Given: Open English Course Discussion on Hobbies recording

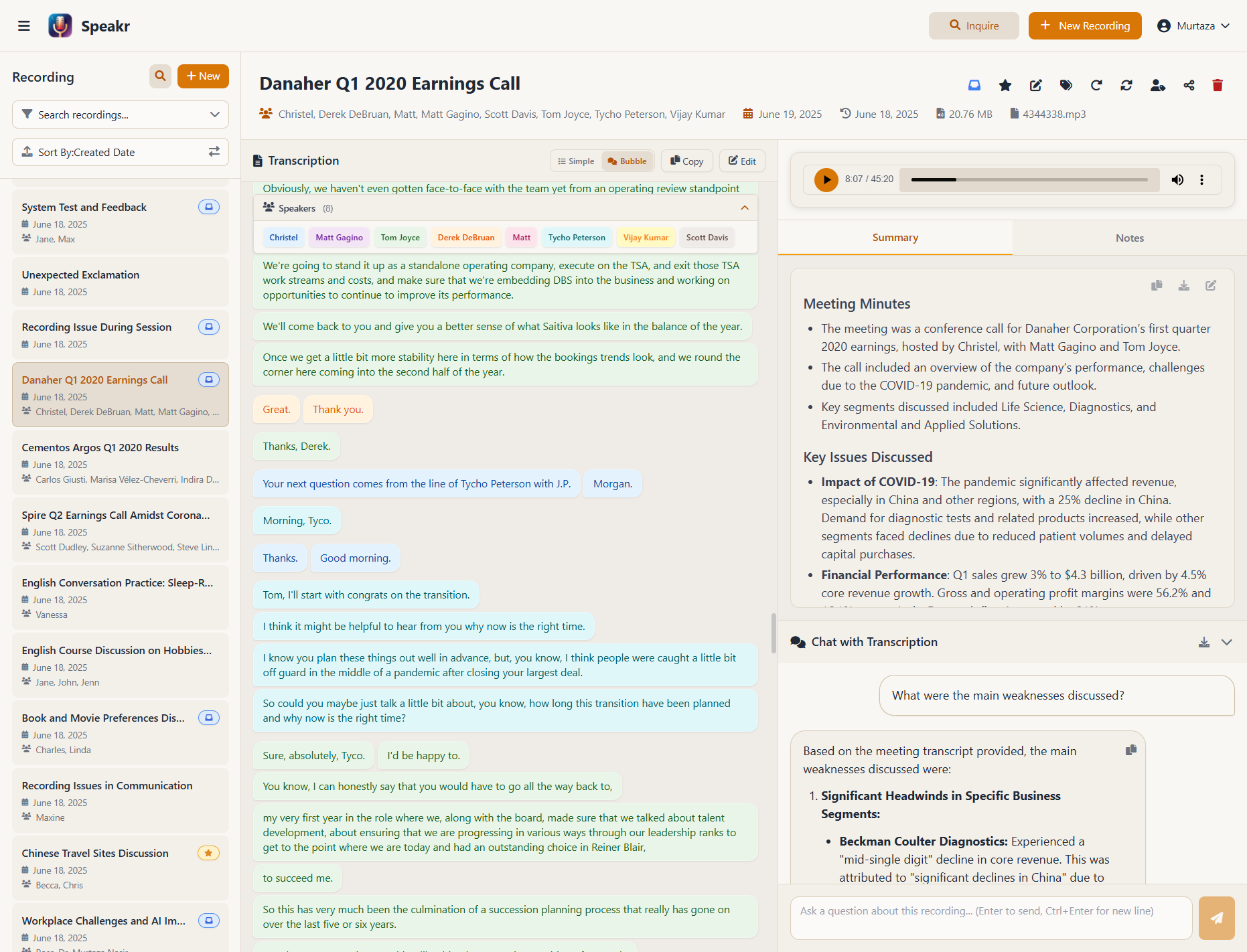Looking at the screenshot, I should tap(121, 665).
